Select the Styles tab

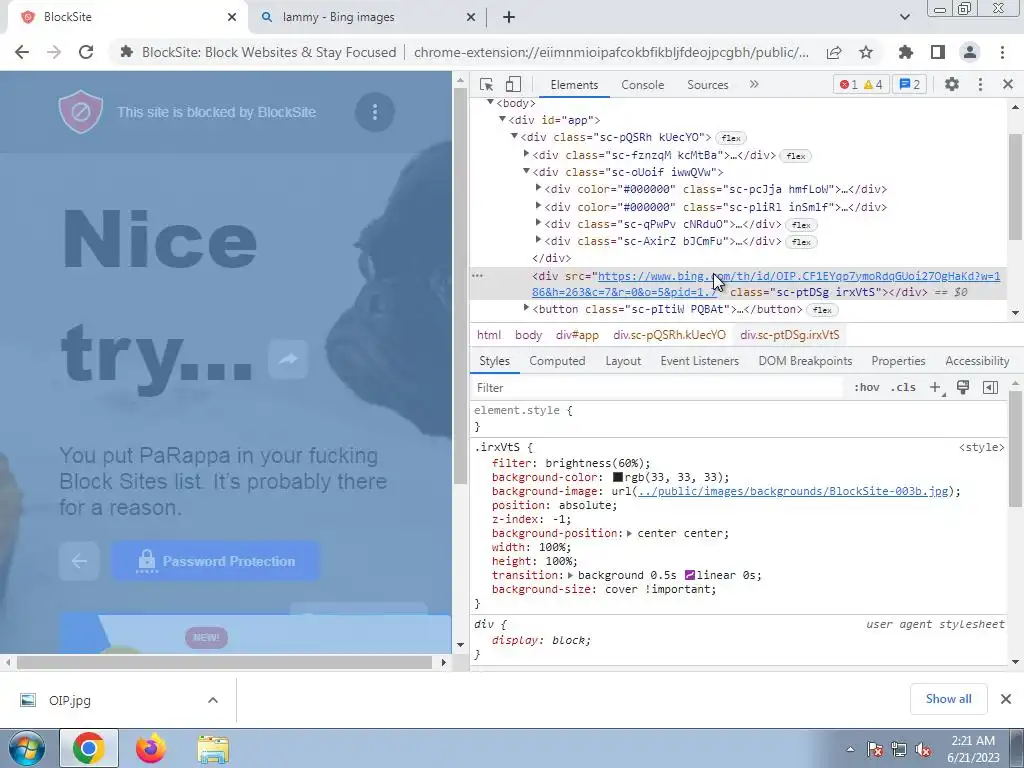coord(494,361)
